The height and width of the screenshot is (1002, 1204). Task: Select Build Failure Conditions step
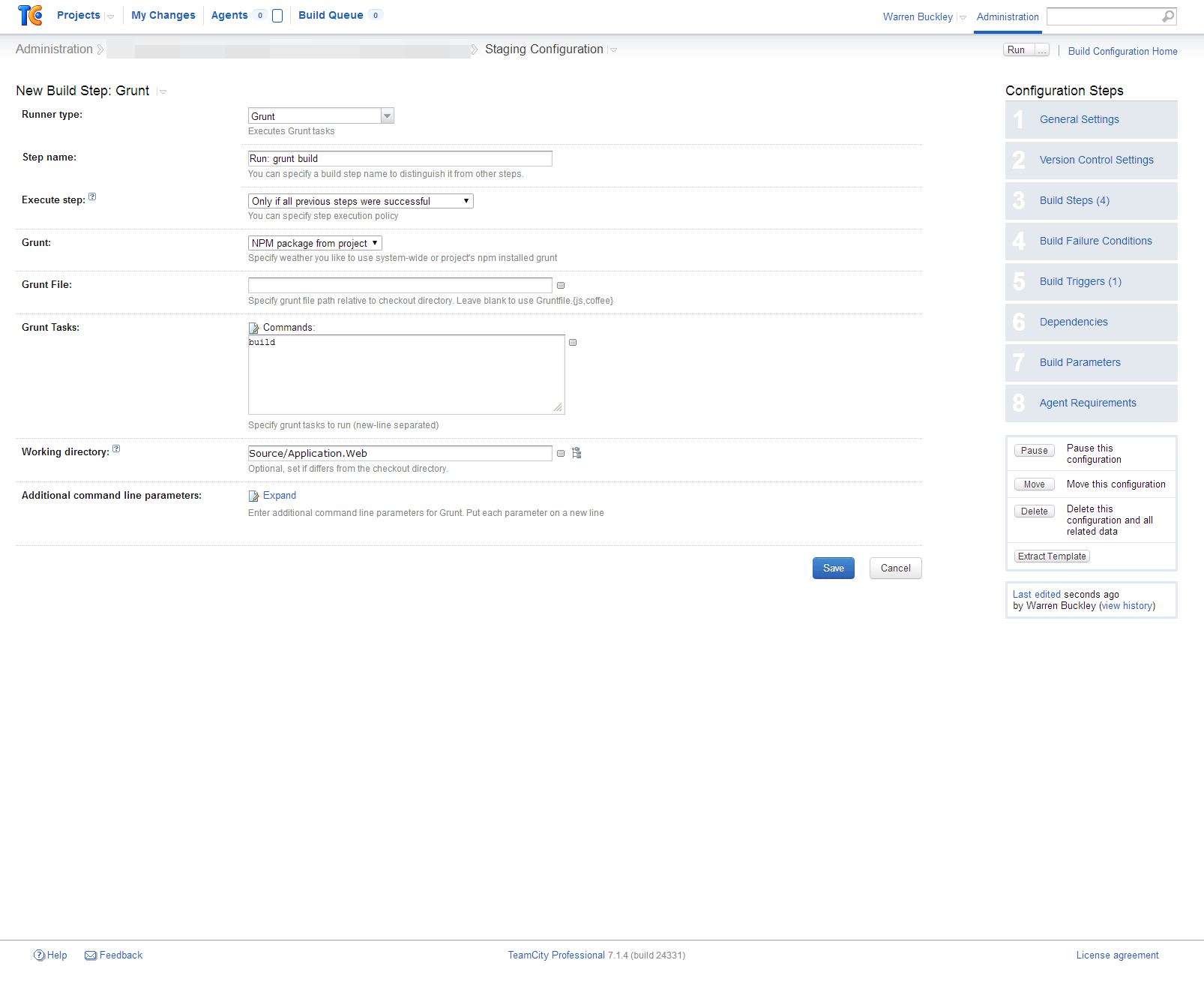pyautogui.click(x=1095, y=241)
